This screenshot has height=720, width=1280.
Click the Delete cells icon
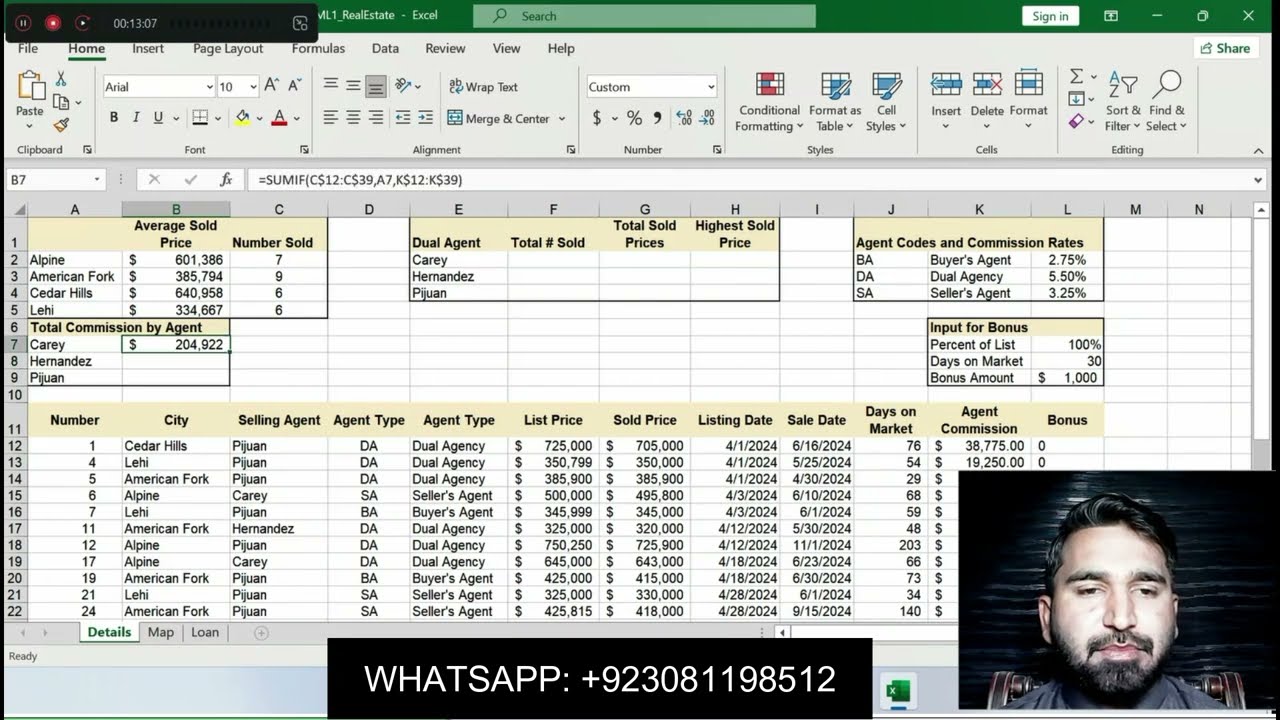987,84
